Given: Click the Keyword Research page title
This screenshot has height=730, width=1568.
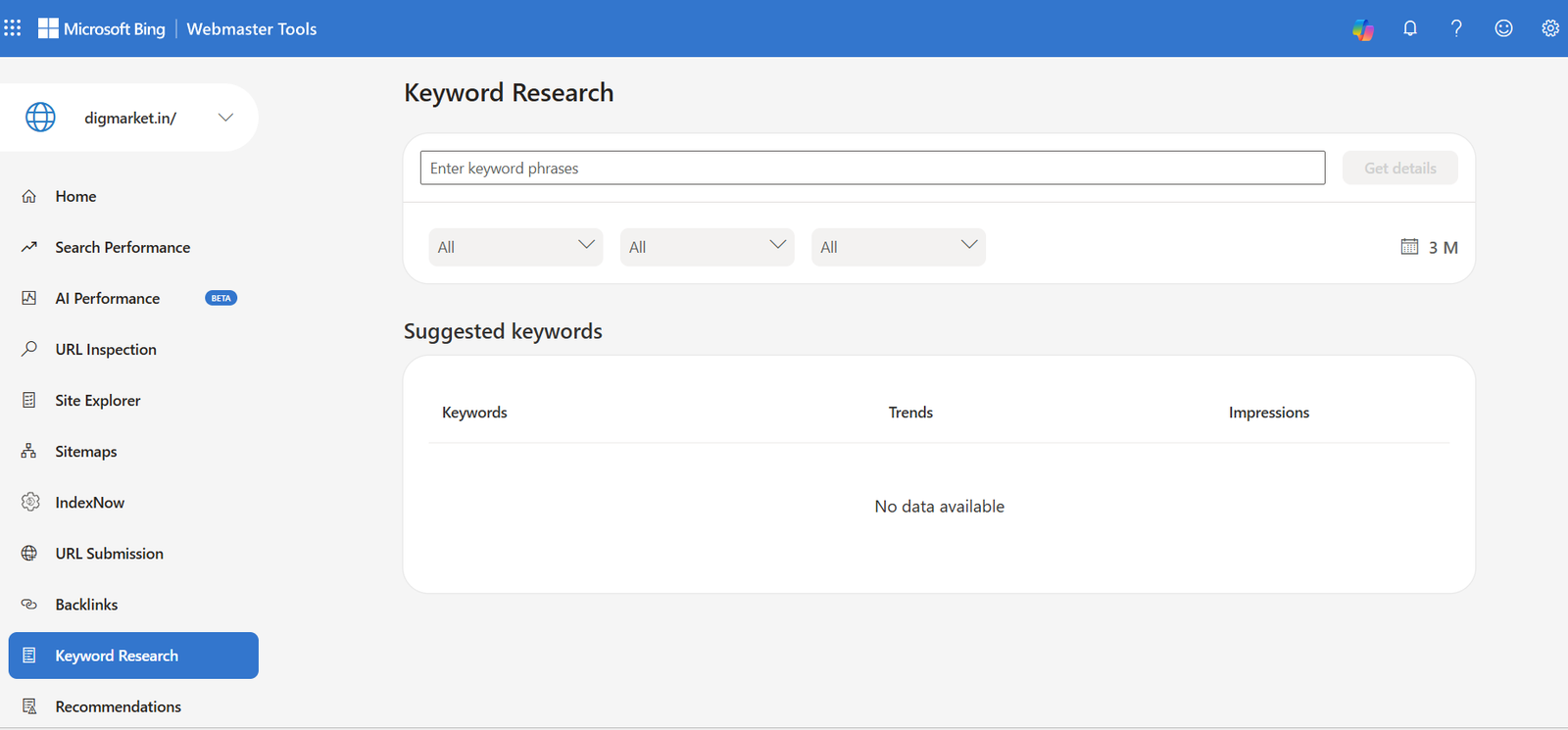Looking at the screenshot, I should coord(509,92).
